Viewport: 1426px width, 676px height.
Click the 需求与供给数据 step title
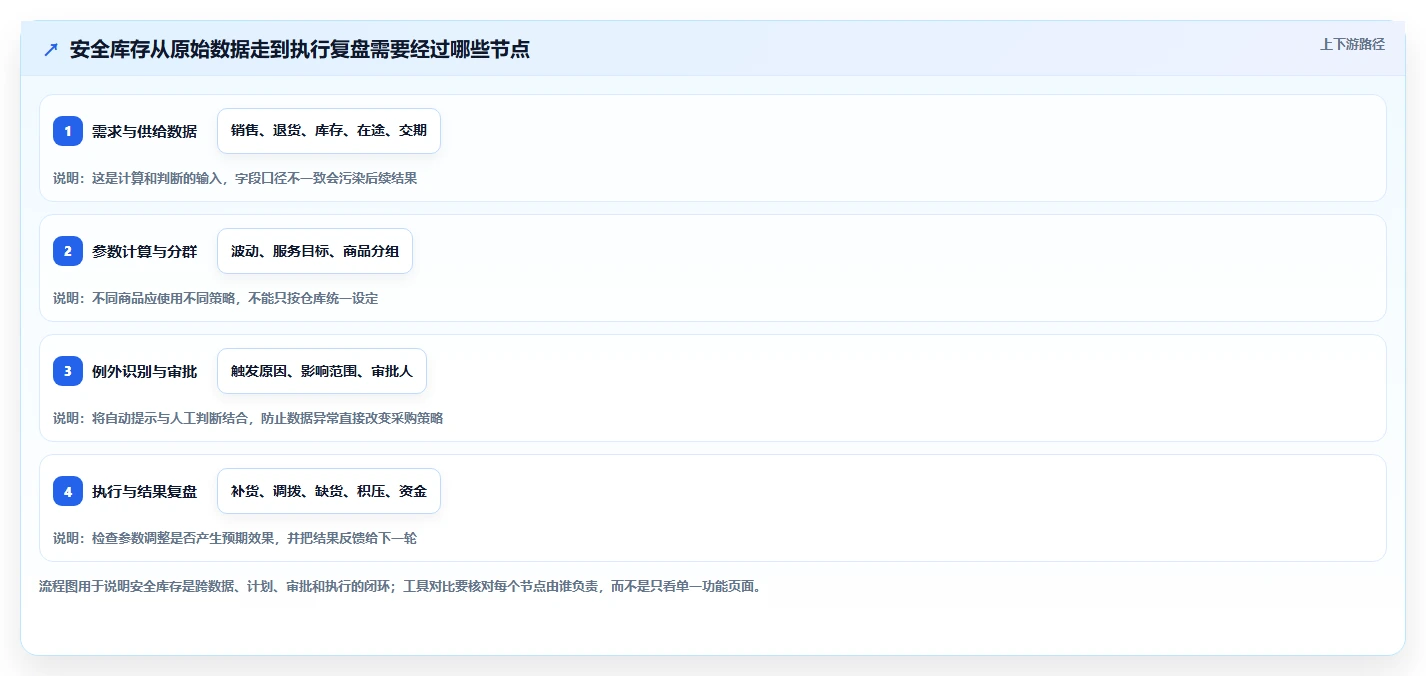144,131
